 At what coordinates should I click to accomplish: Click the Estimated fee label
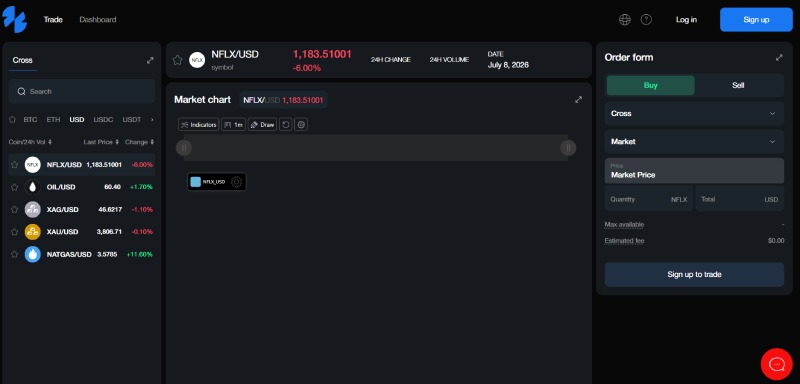624,241
